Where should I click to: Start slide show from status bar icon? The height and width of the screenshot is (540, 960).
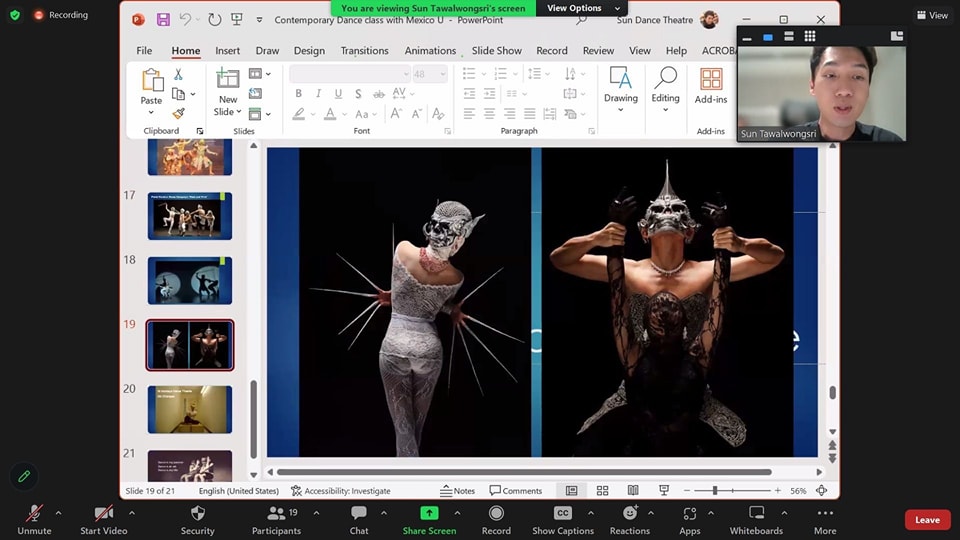tap(664, 491)
